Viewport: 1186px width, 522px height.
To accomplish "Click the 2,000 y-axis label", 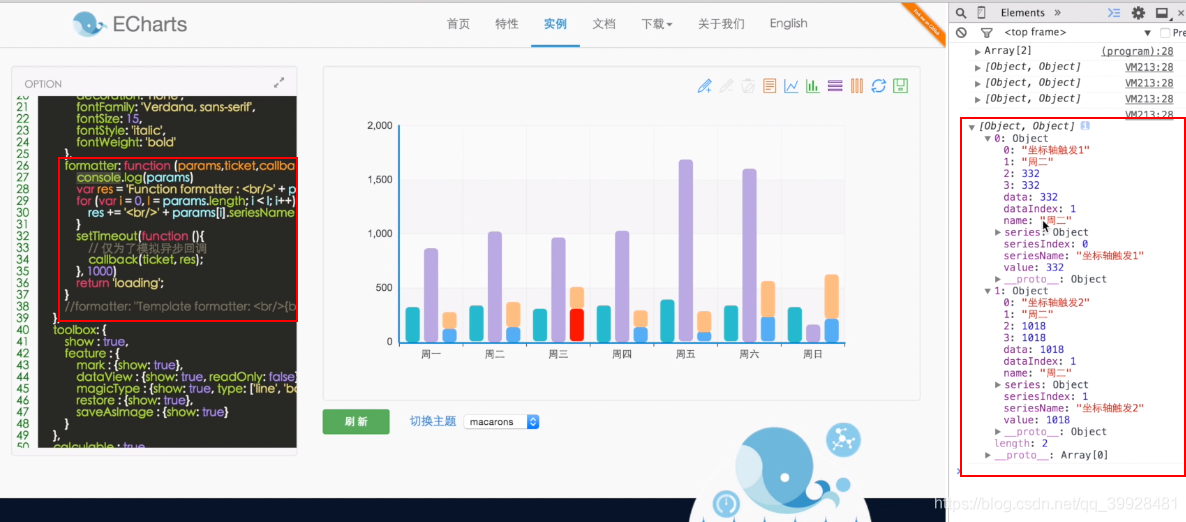I will click(x=380, y=126).
